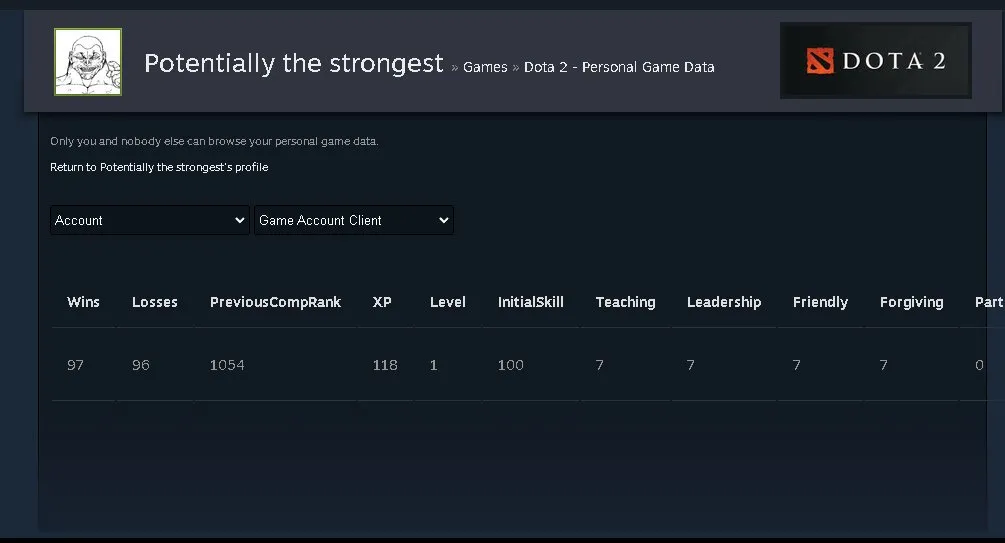This screenshot has width=1005, height=543.
Task: Select the Teaching column header
Action: coord(626,302)
